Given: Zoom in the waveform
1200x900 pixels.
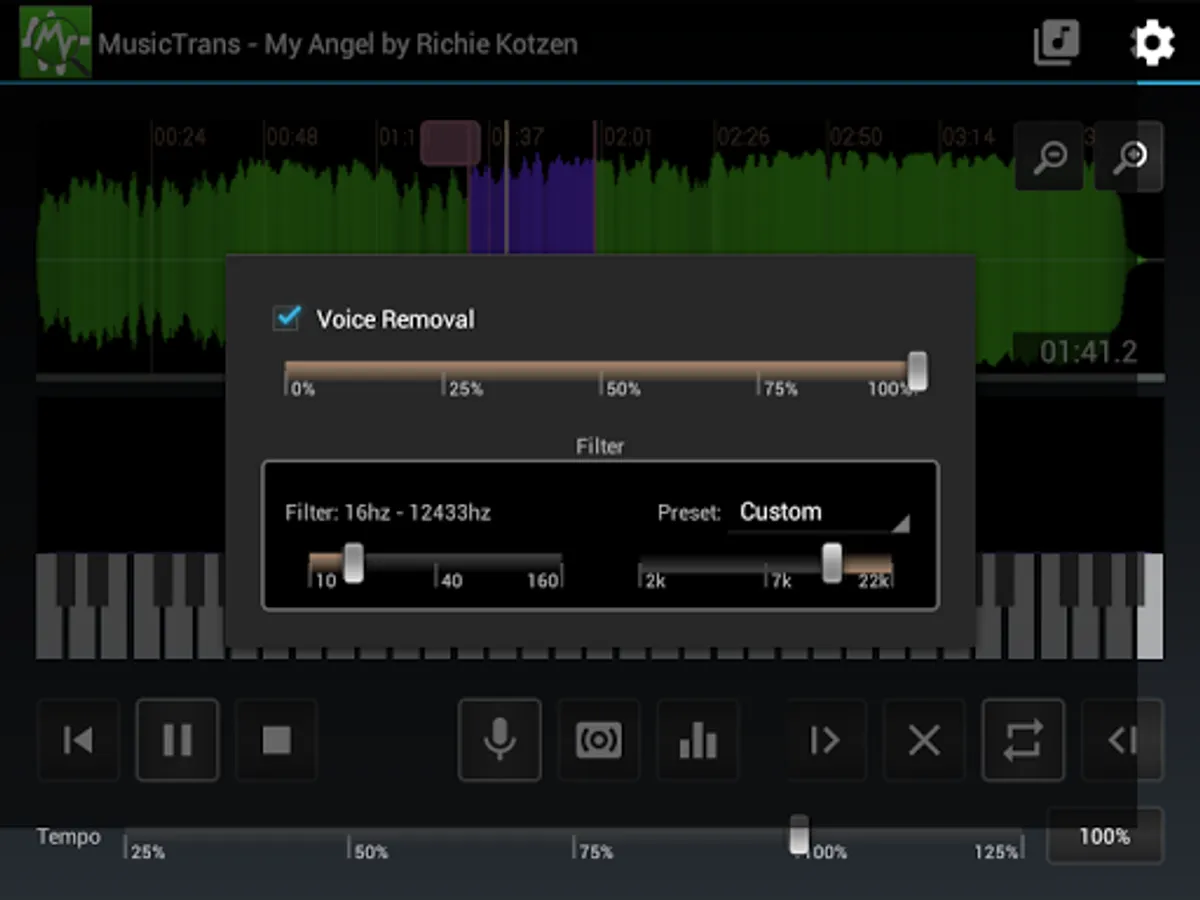Looking at the screenshot, I should [1129, 156].
